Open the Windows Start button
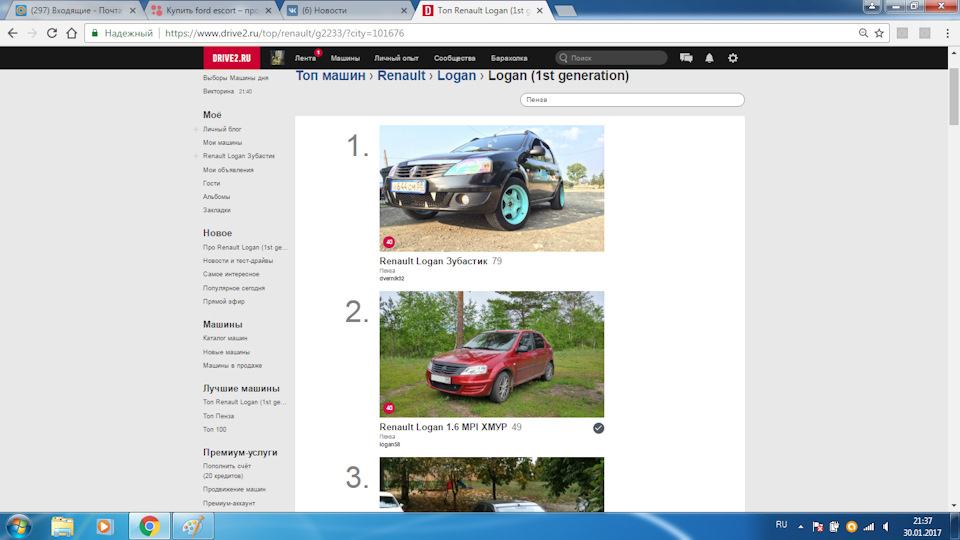Screen dimensions: 960x540 [x=18, y=527]
